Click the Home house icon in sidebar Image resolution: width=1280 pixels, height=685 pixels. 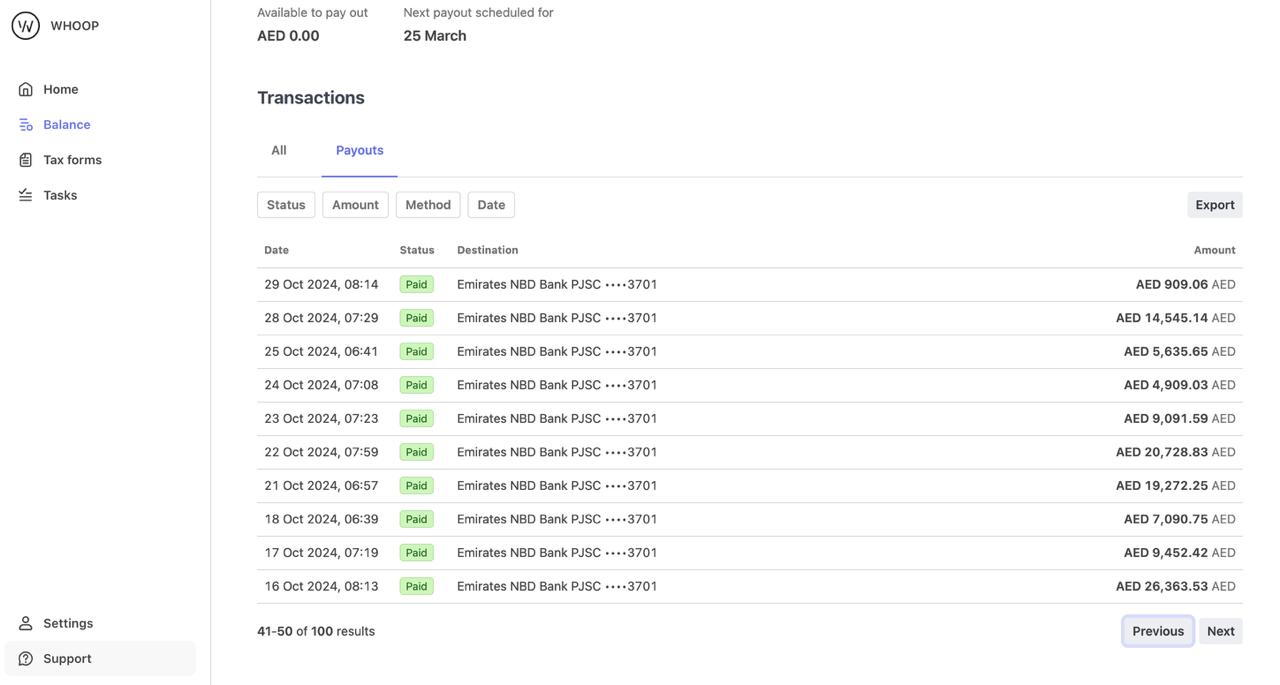26,90
